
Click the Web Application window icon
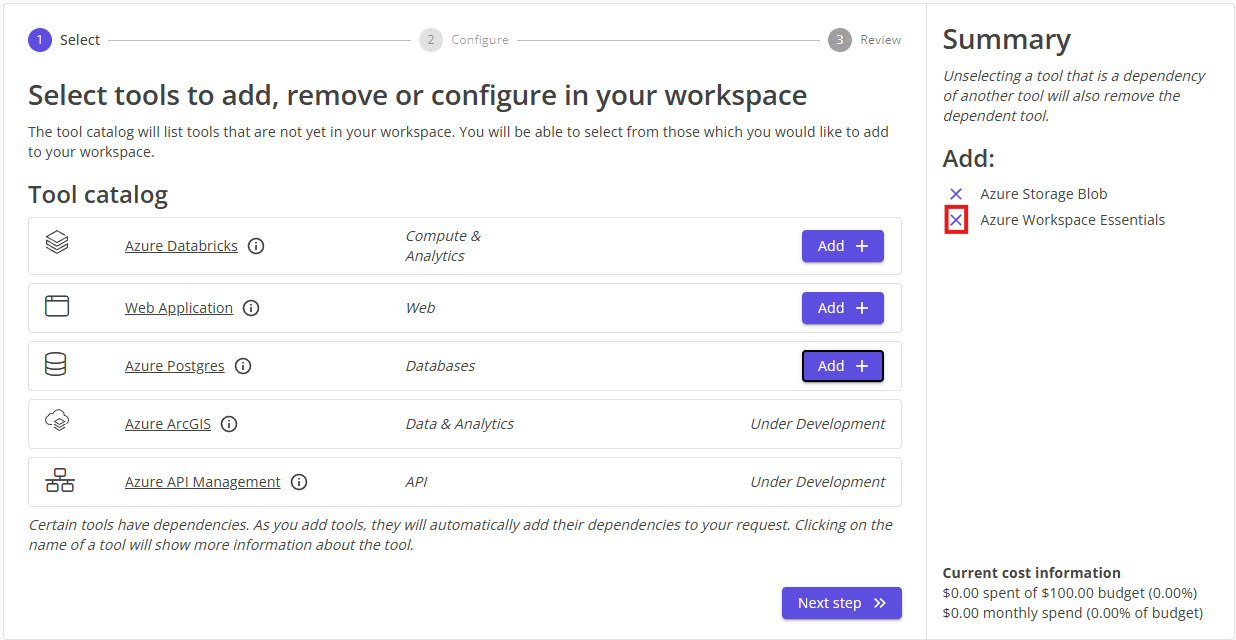click(x=57, y=306)
